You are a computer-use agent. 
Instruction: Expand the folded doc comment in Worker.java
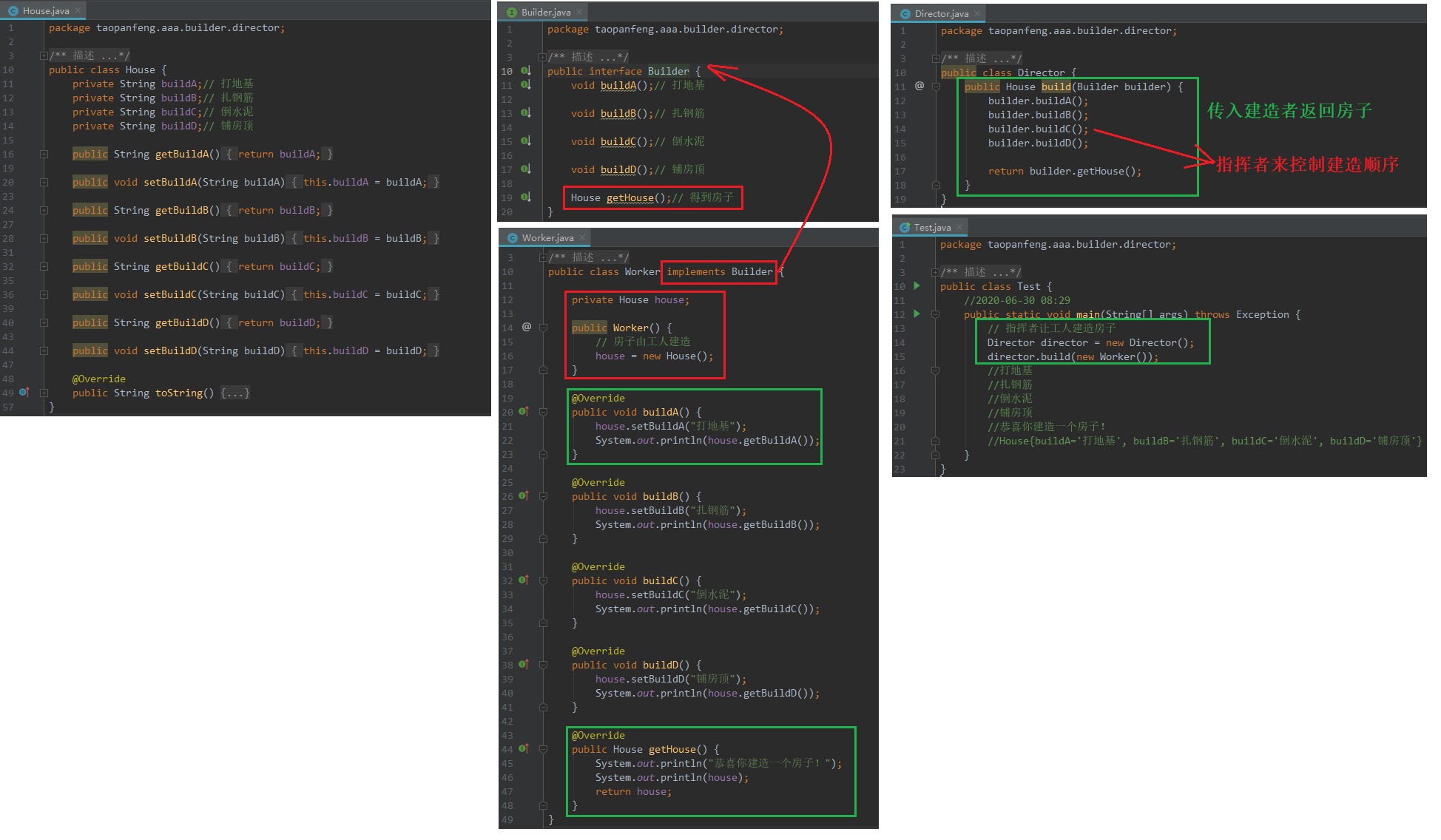[543, 257]
